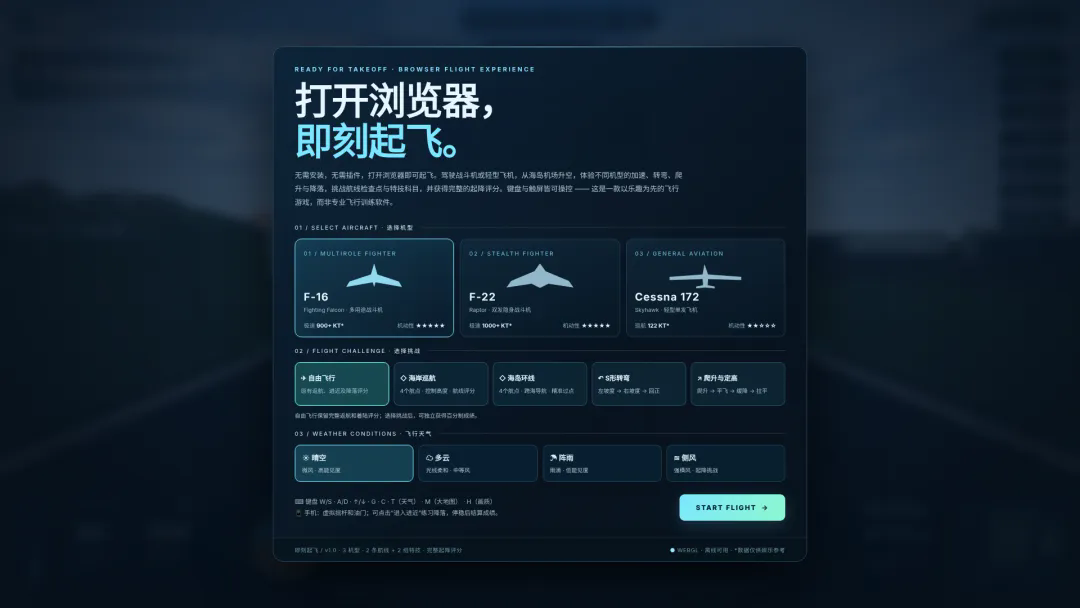Screen dimensions: 1080x608
Task: Click the footer version text 'v1.0'
Action: click(331, 550)
